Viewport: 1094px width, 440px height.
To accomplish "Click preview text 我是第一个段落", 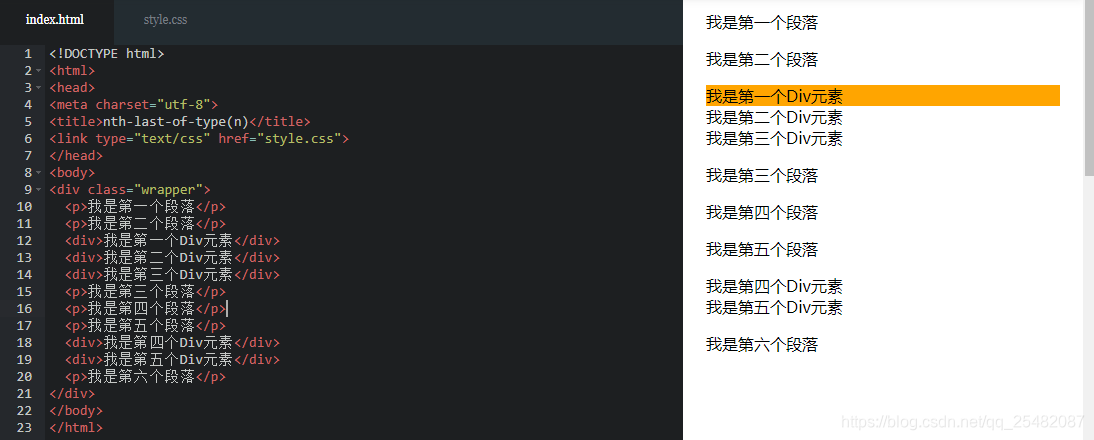I will [x=761, y=23].
